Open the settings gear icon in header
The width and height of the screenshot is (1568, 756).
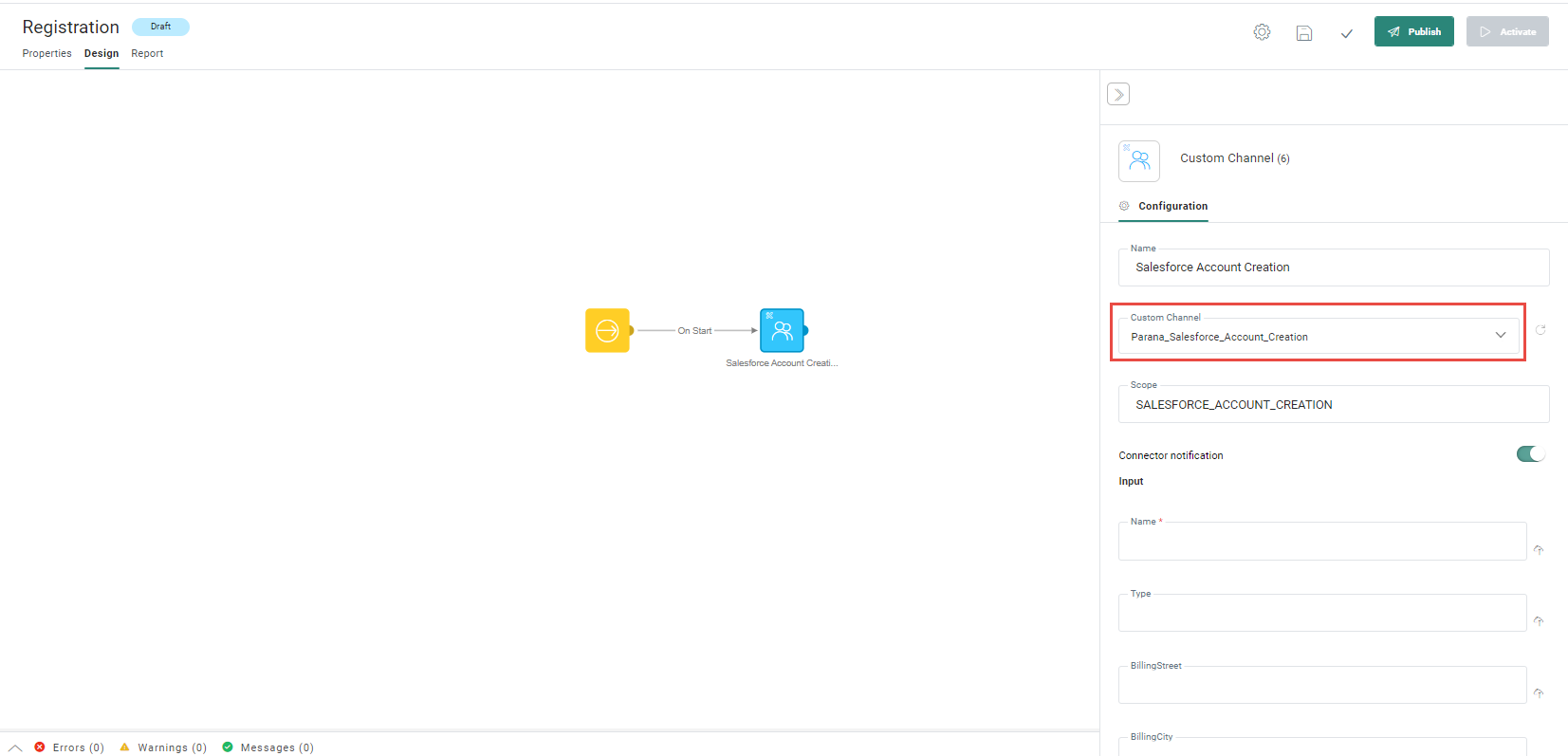(1262, 32)
